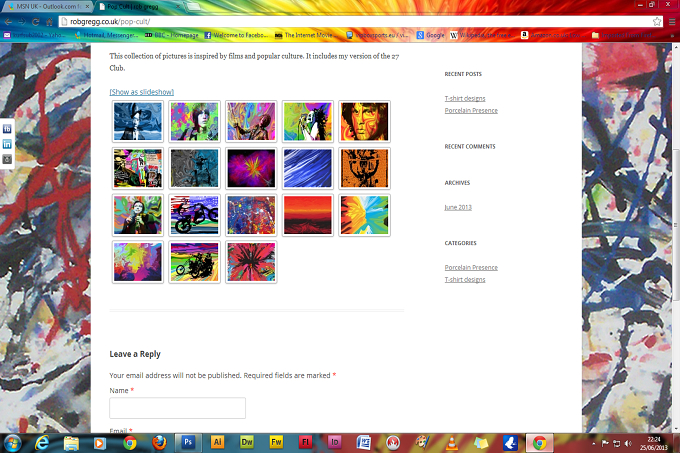Switch to the MSN UK Outlook tab
Screen dimensions: 680x453
48,7
